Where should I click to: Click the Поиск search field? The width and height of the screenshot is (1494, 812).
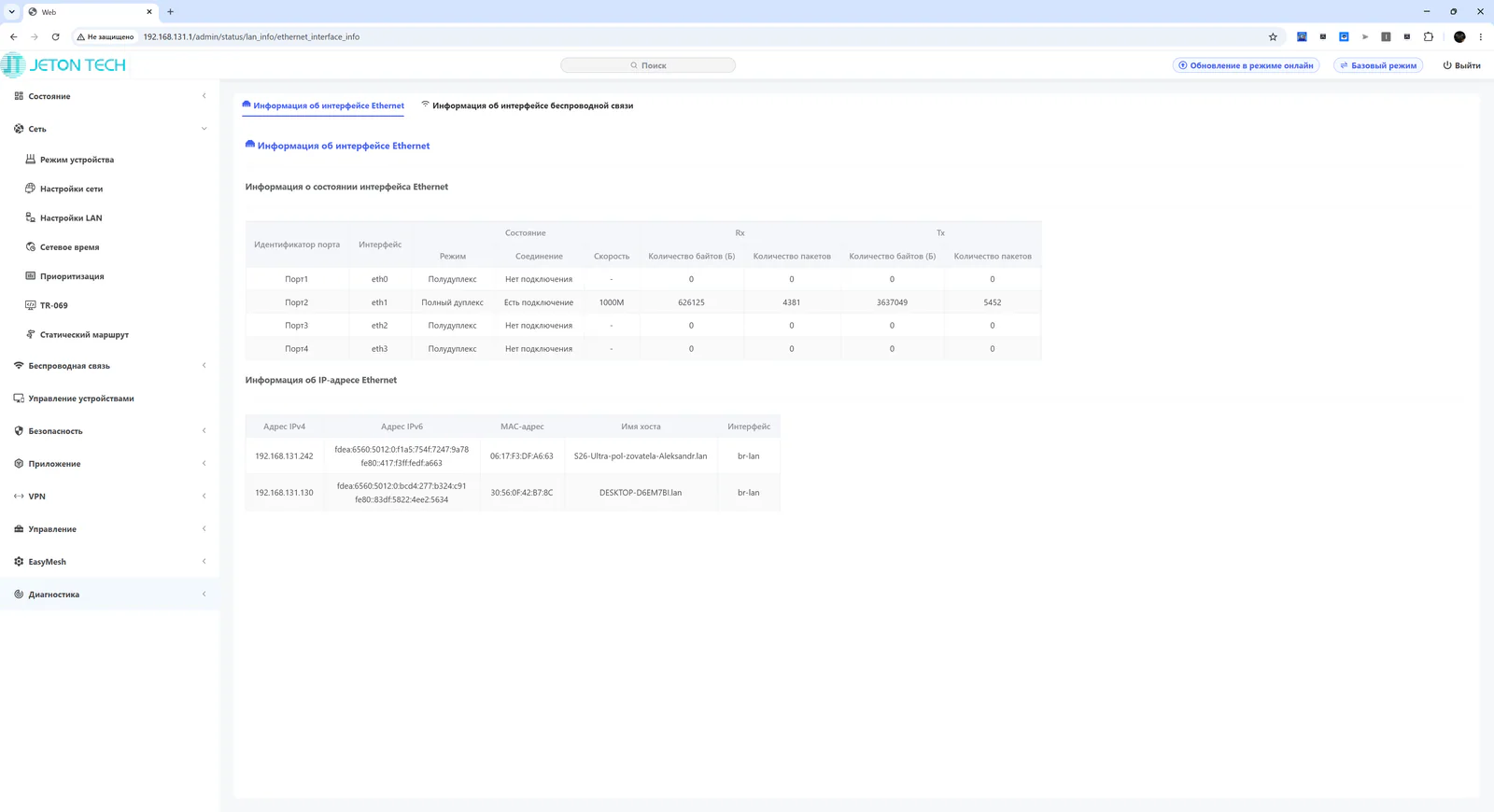648,65
